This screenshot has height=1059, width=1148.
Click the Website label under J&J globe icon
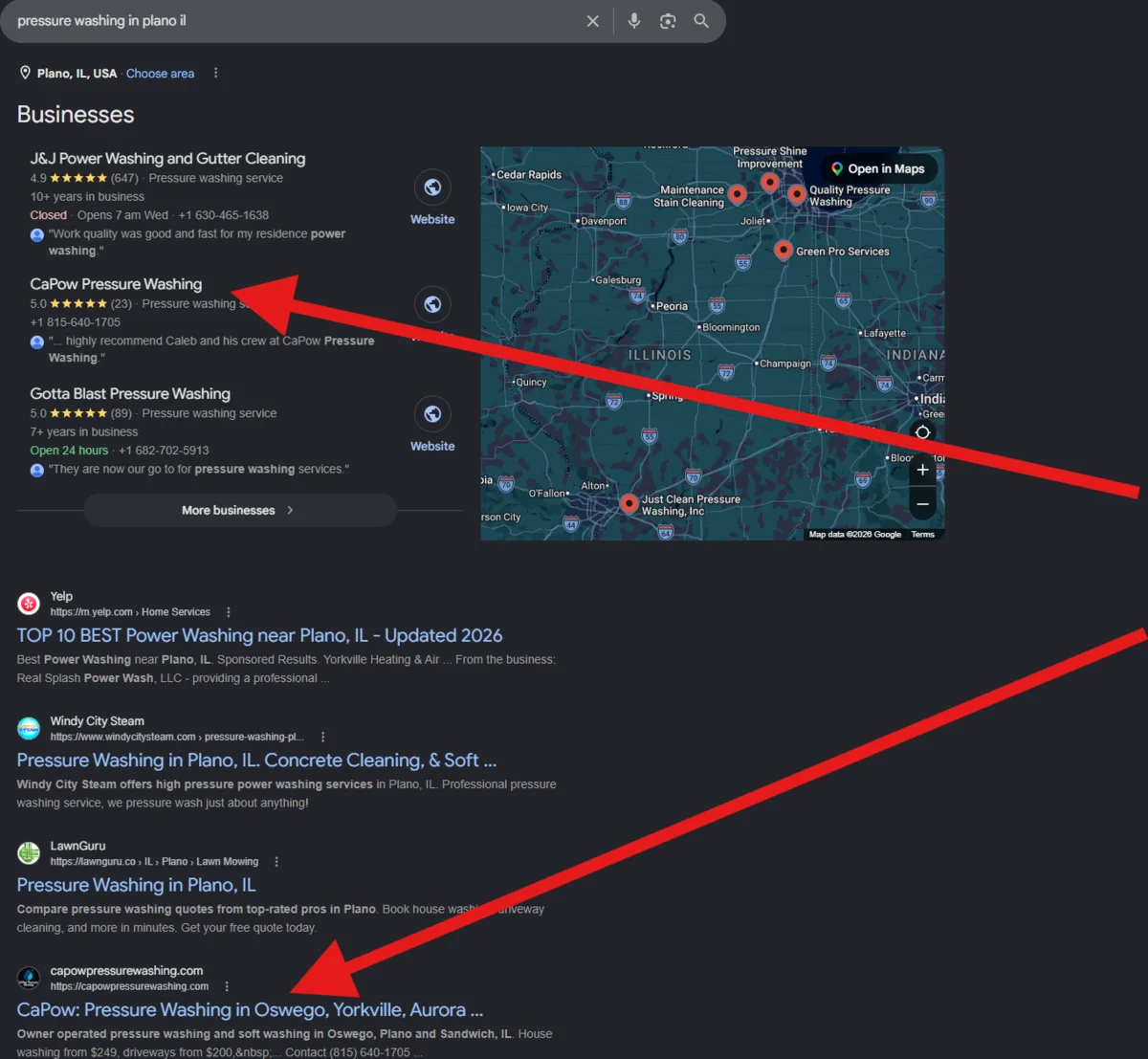(x=432, y=219)
